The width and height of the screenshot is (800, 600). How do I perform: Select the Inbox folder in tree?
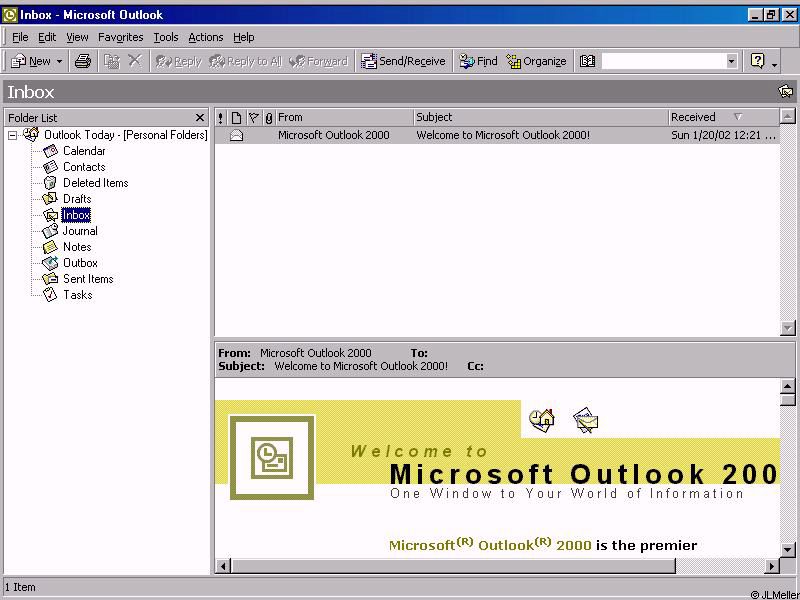76,215
